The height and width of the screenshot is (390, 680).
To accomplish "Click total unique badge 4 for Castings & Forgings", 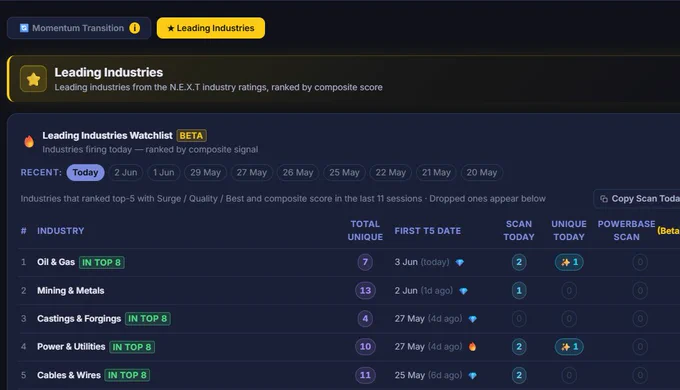I will tap(365, 318).
